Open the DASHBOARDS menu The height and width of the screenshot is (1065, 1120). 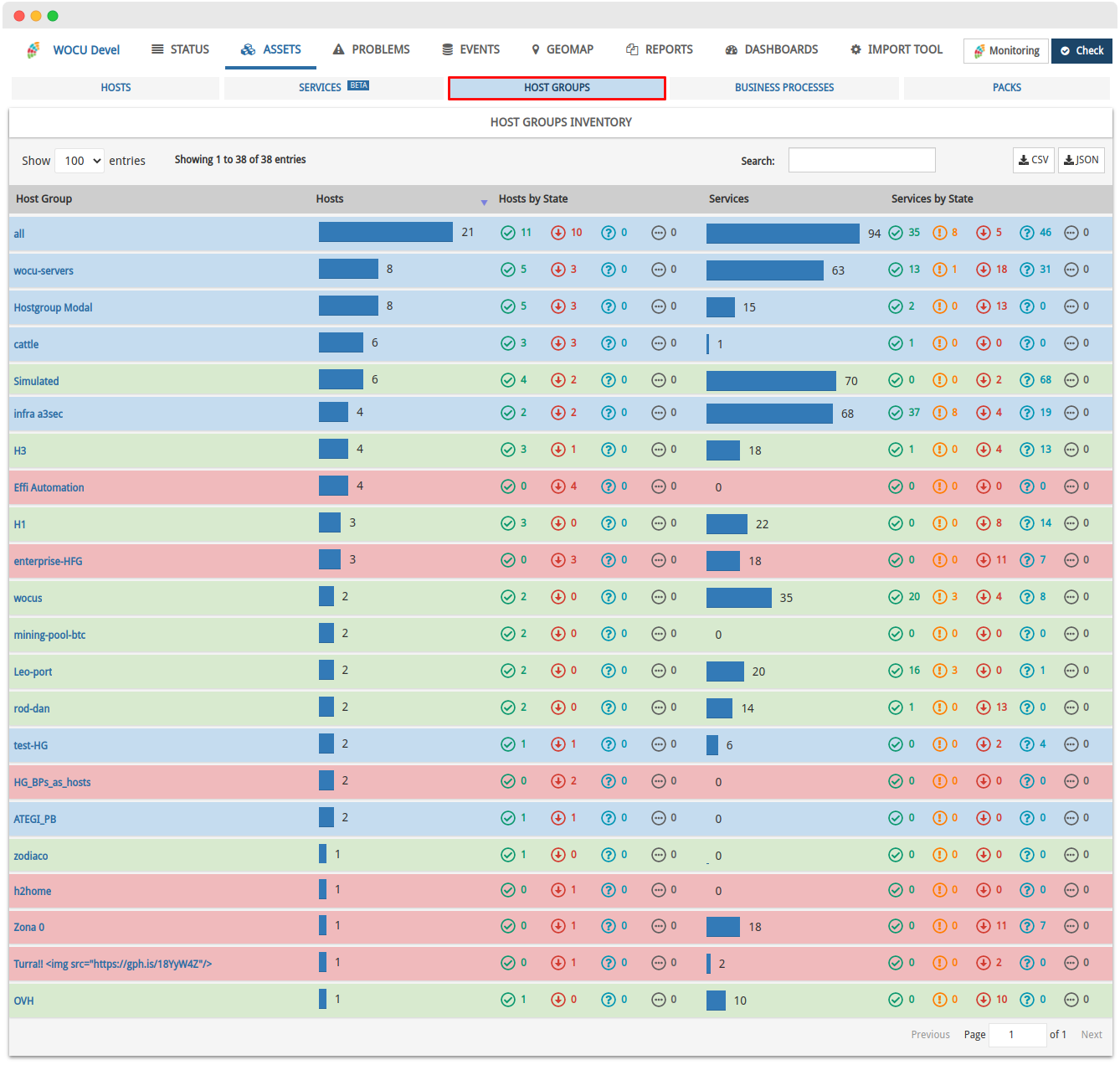[772, 49]
